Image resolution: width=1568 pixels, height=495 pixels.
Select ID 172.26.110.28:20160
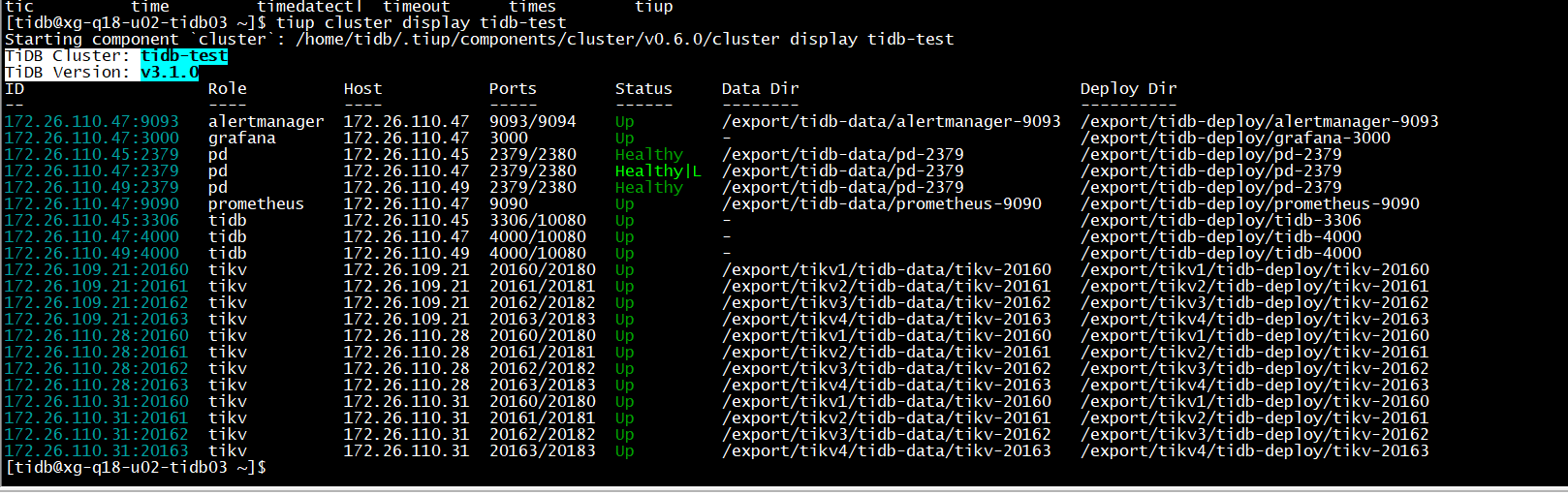97,336
